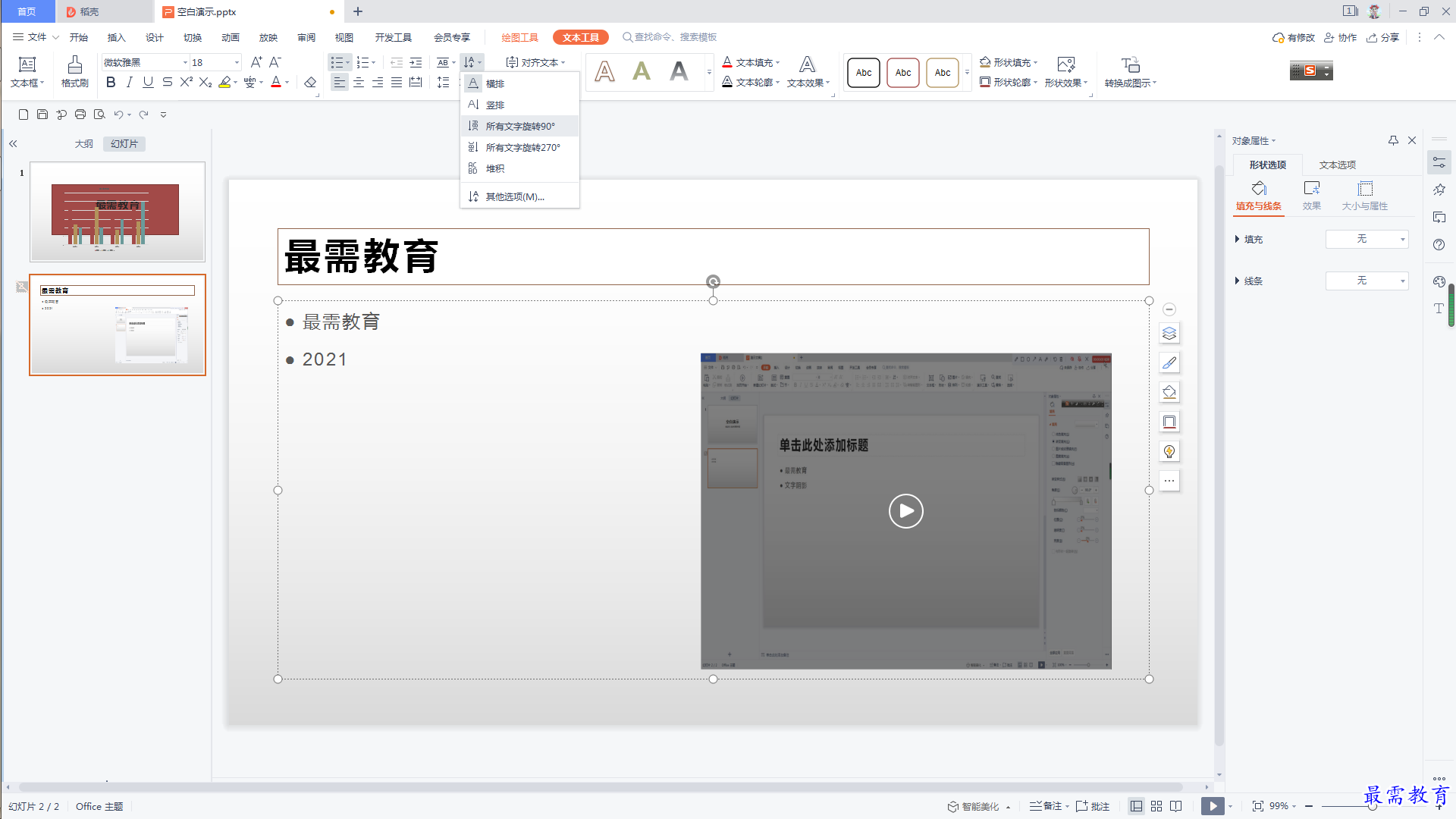Screen dimensions: 1456x819
Task: Click the layers icon beside the slide
Action: tap(1169, 334)
